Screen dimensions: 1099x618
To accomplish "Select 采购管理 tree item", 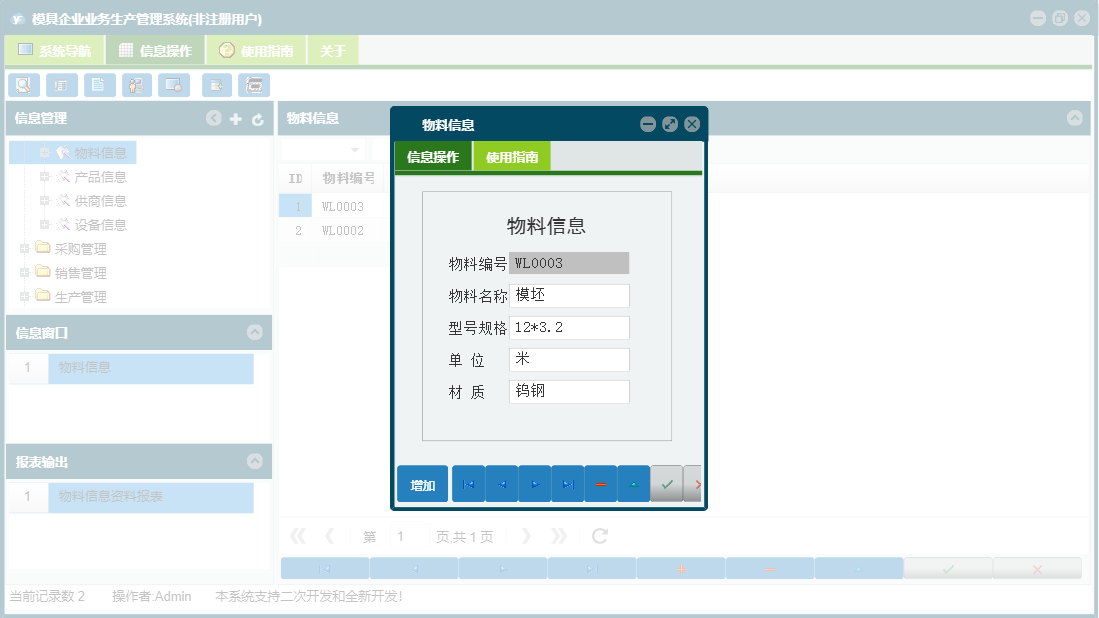I will (81, 249).
